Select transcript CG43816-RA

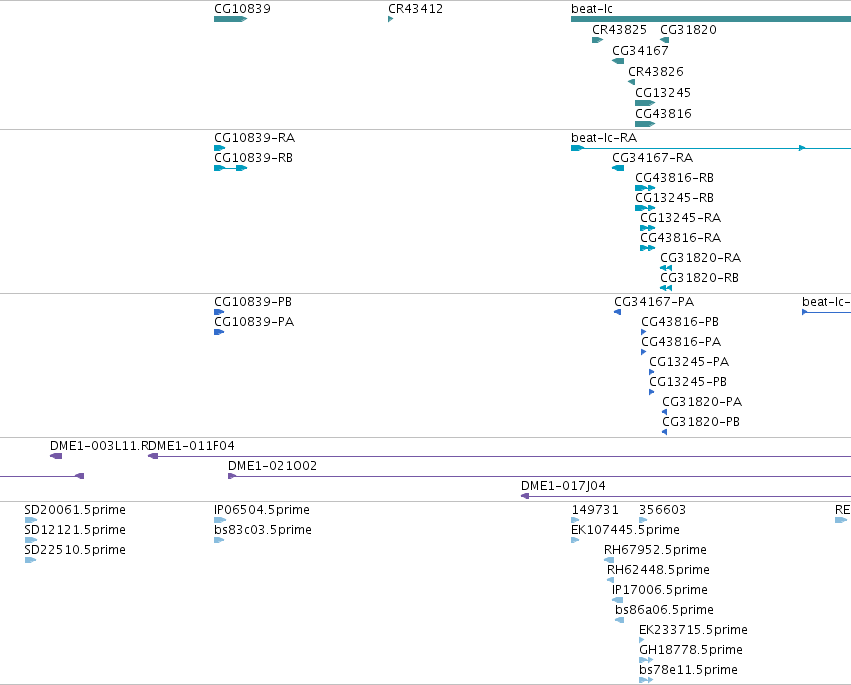pyautogui.click(x=681, y=238)
